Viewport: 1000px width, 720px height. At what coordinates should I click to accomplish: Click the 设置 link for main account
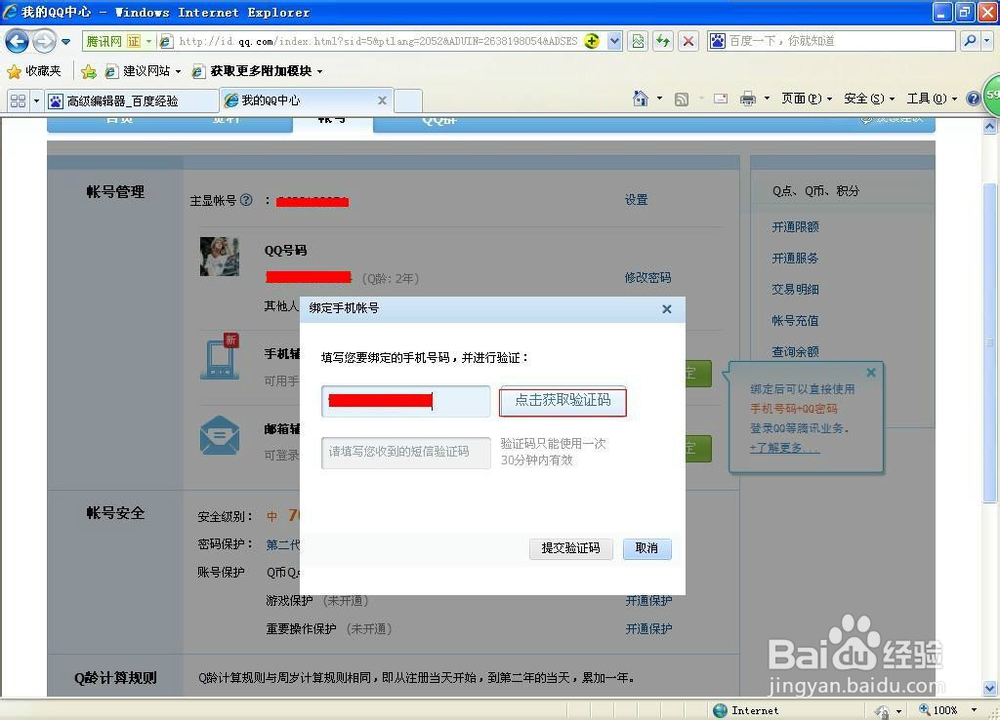pyautogui.click(x=636, y=200)
